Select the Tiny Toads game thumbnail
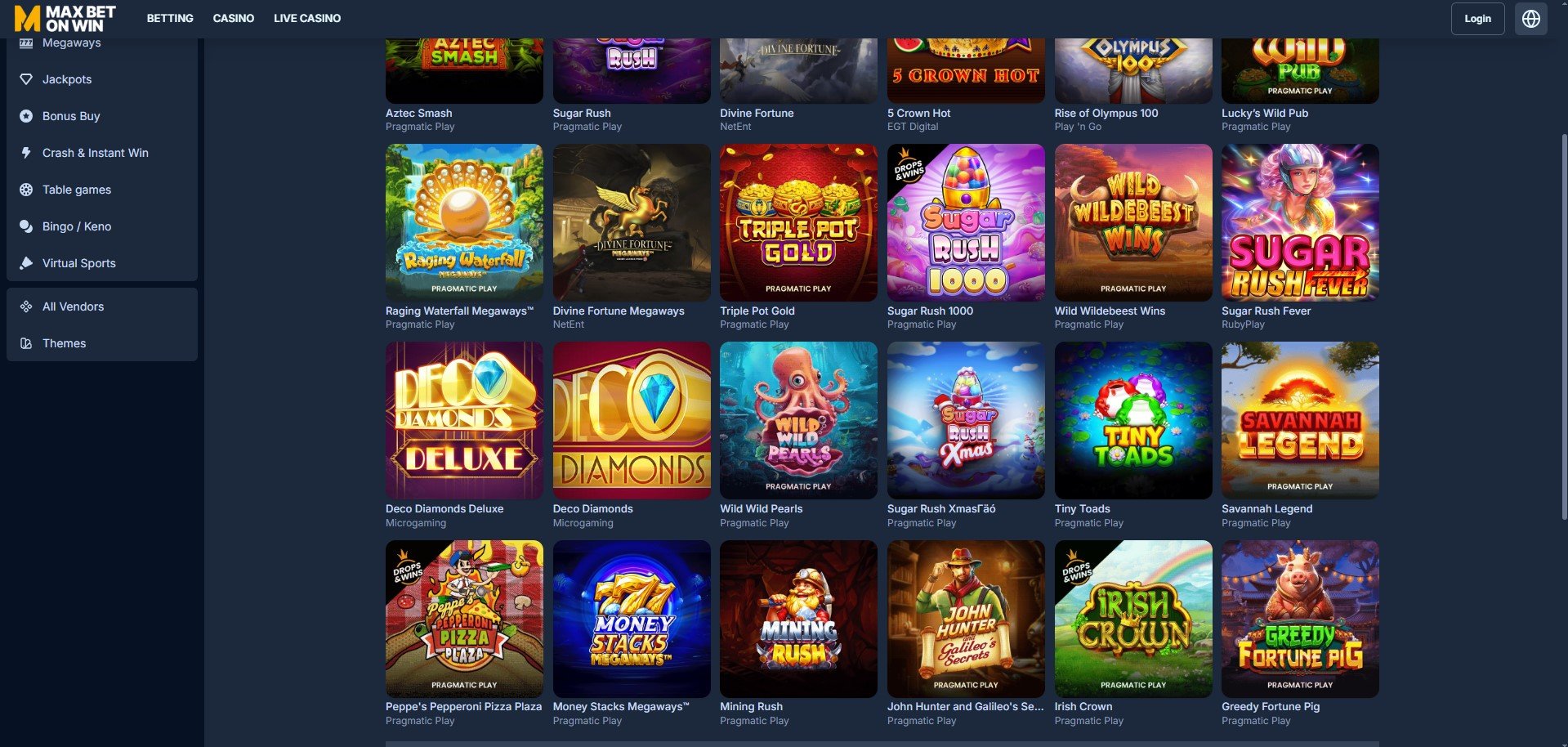Image resolution: width=1568 pixels, height=747 pixels. [1133, 420]
